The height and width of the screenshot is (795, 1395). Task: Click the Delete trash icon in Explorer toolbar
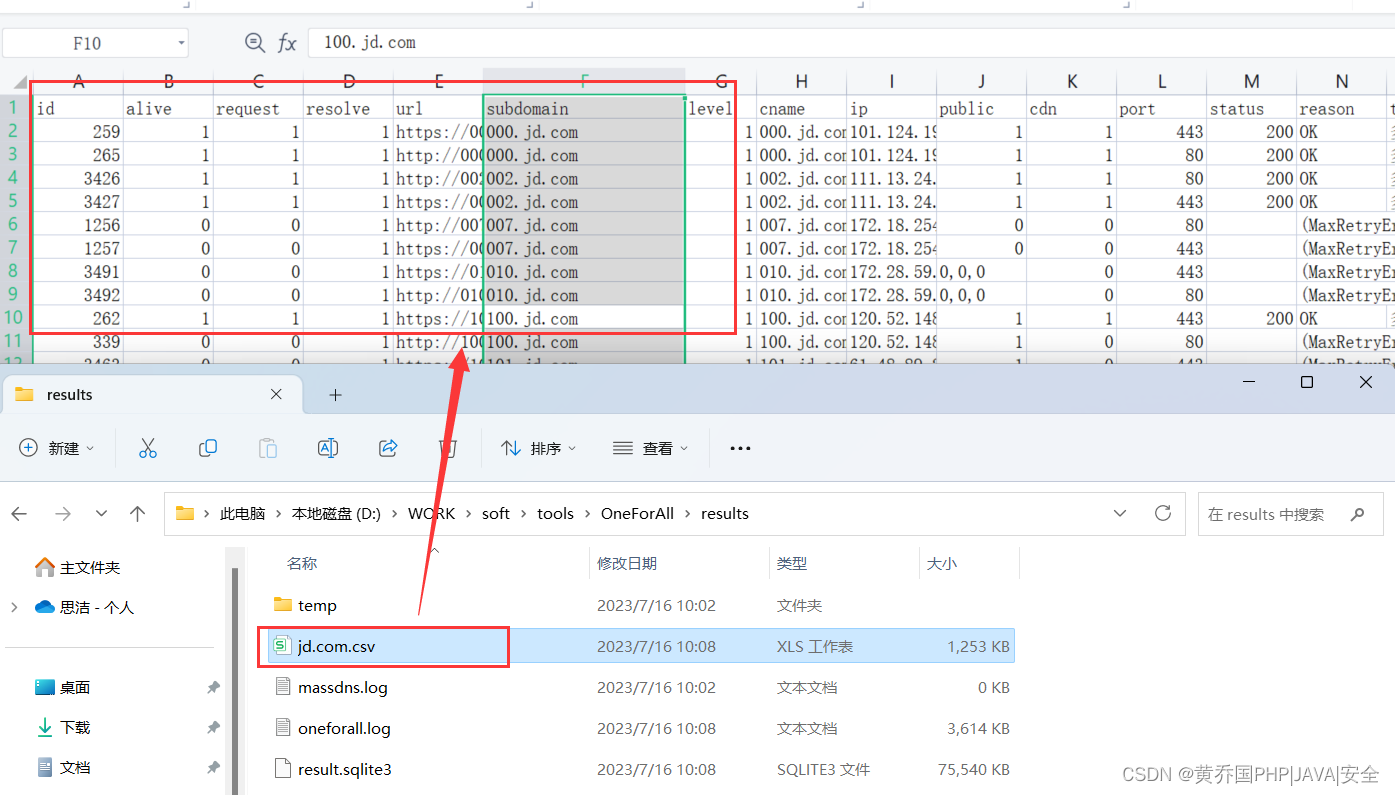click(x=448, y=448)
